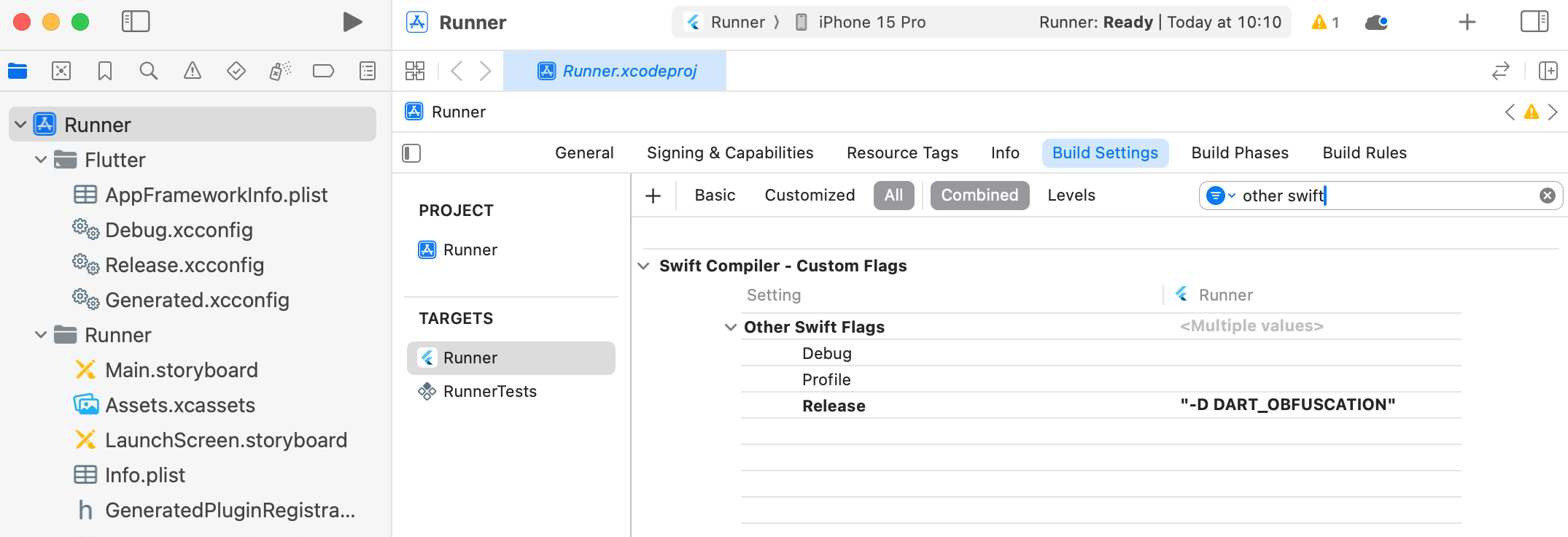This screenshot has width=1568, height=537.
Task: Select iPhone 15 Pro run destination
Action: pyautogui.click(x=860, y=22)
